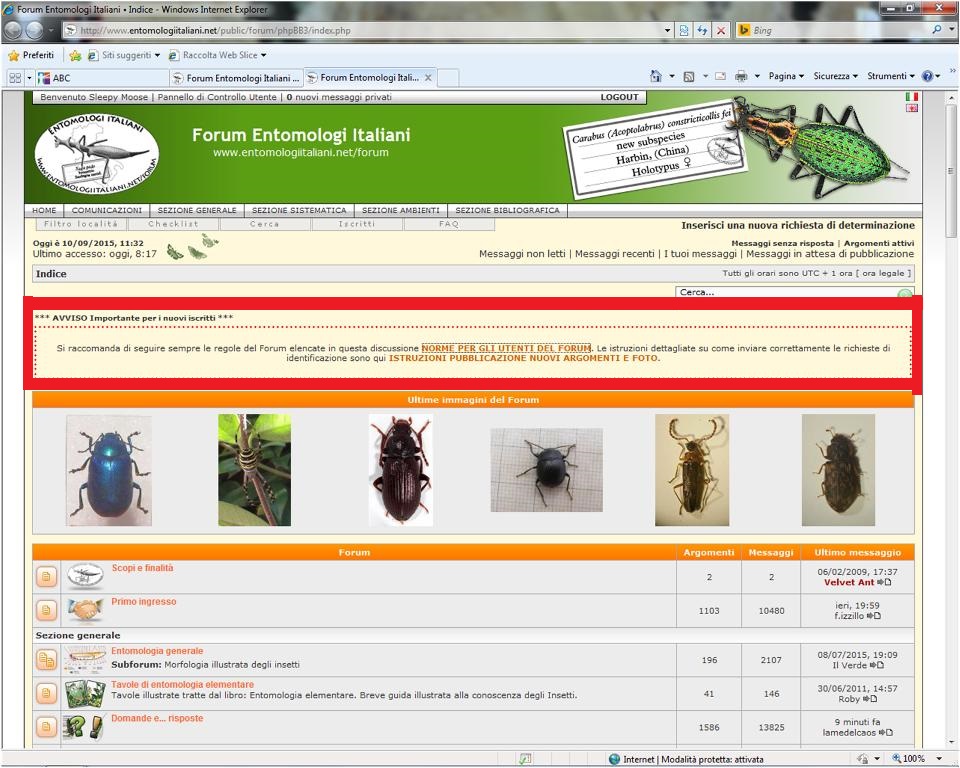Click the Cerca... search field

click(785, 293)
